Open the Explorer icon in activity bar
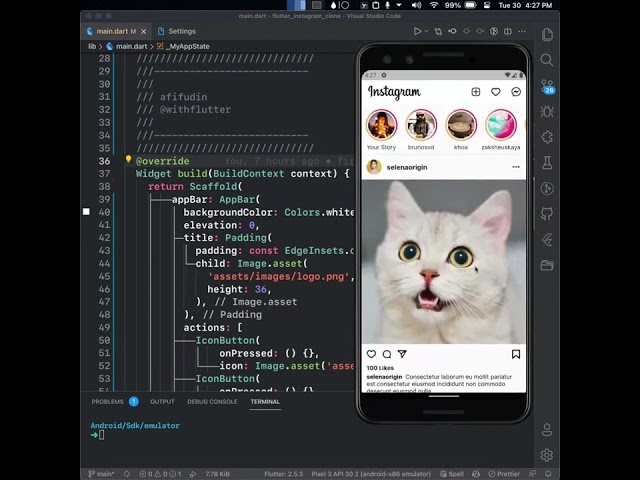Image resolution: width=640 pixels, height=480 pixels. [547, 35]
